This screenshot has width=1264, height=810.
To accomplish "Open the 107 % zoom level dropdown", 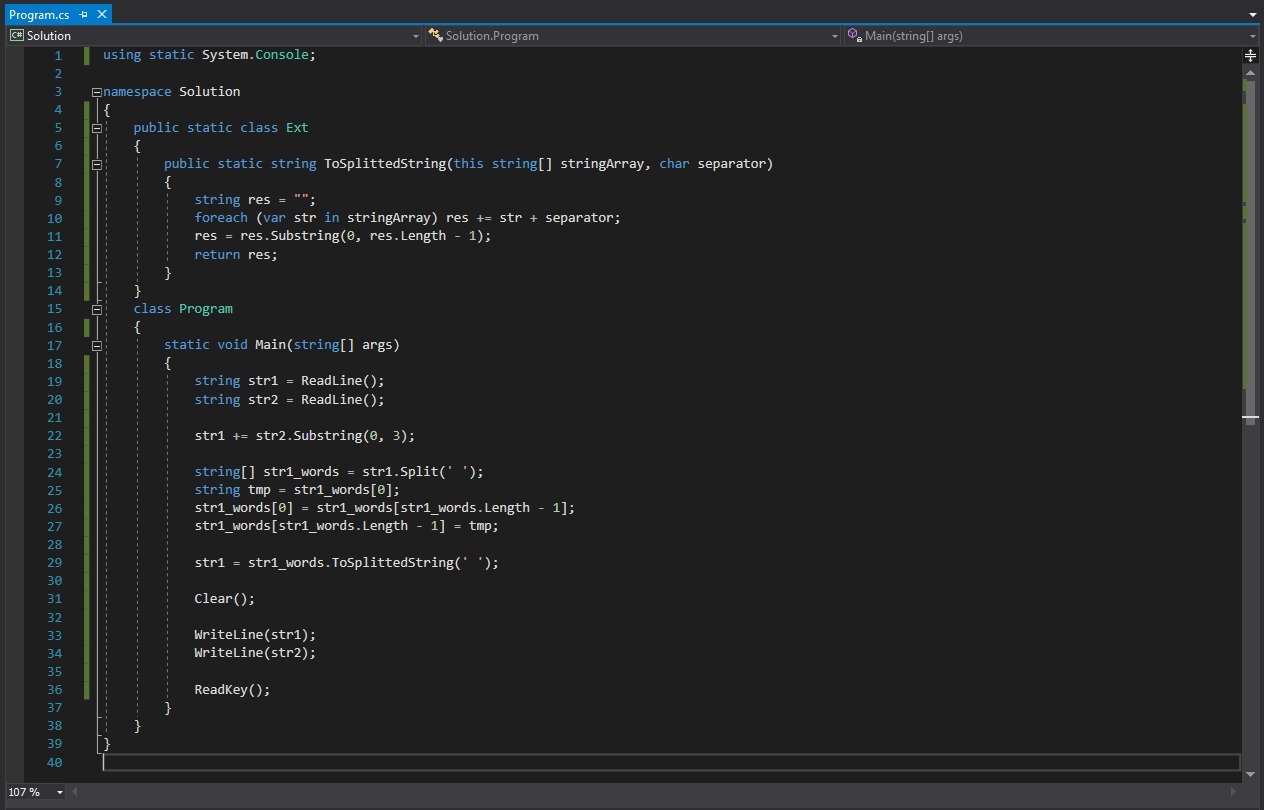I will pos(59,792).
